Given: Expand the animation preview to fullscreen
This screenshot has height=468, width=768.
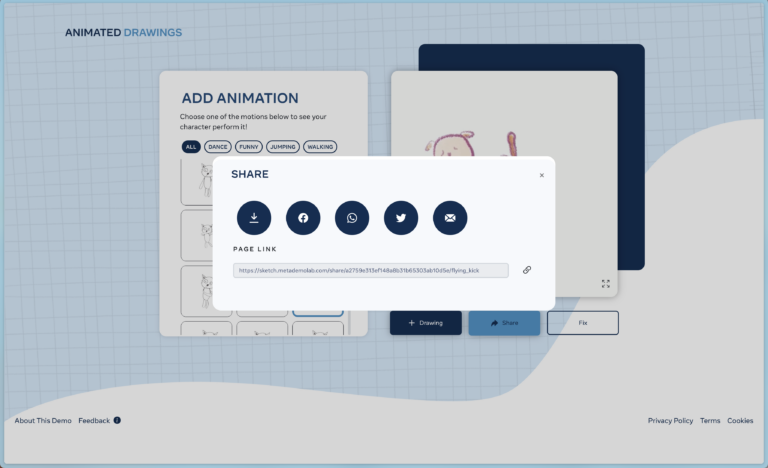Looking at the screenshot, I should pos(605,284).
